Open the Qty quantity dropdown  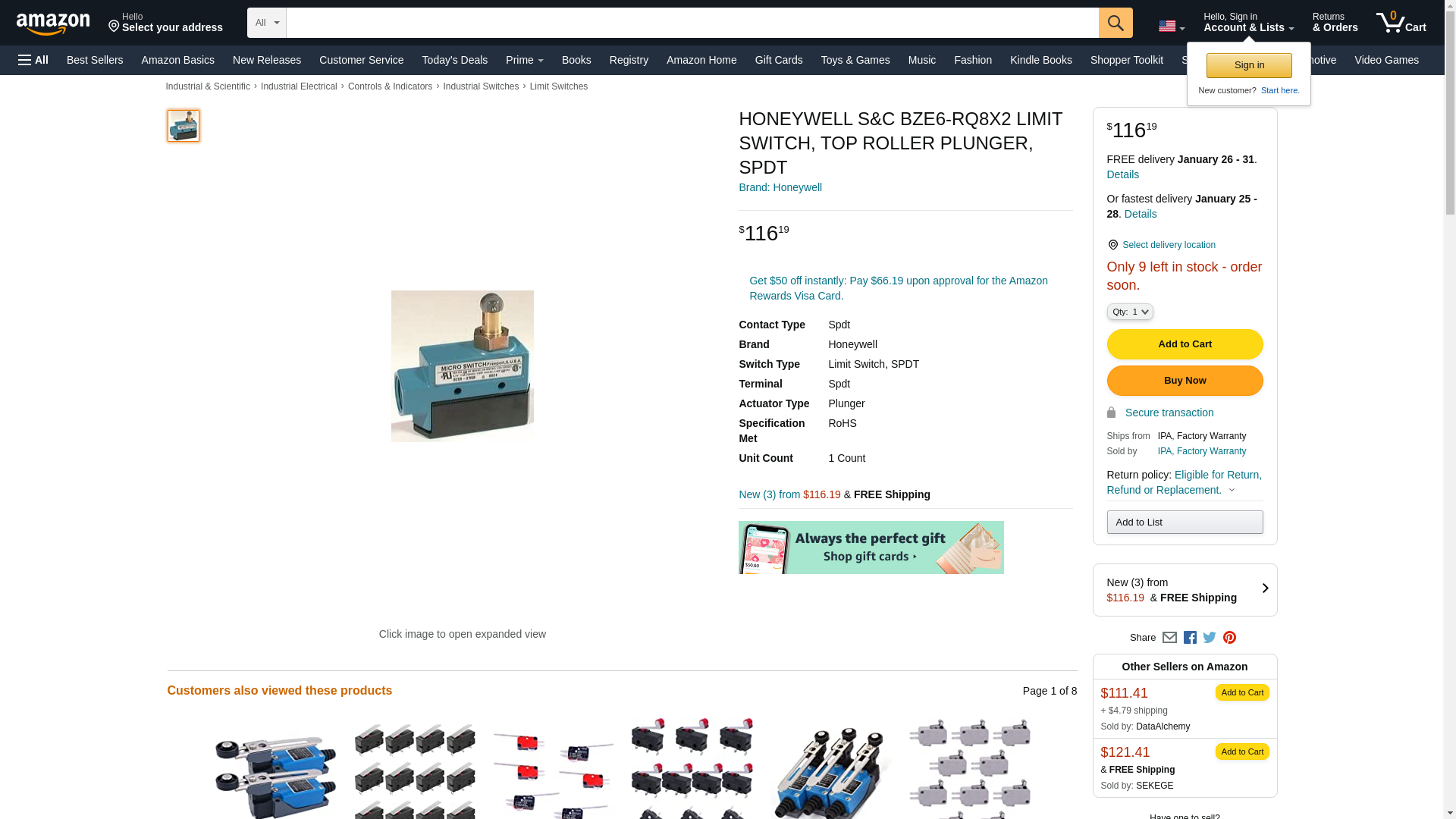1130,312
